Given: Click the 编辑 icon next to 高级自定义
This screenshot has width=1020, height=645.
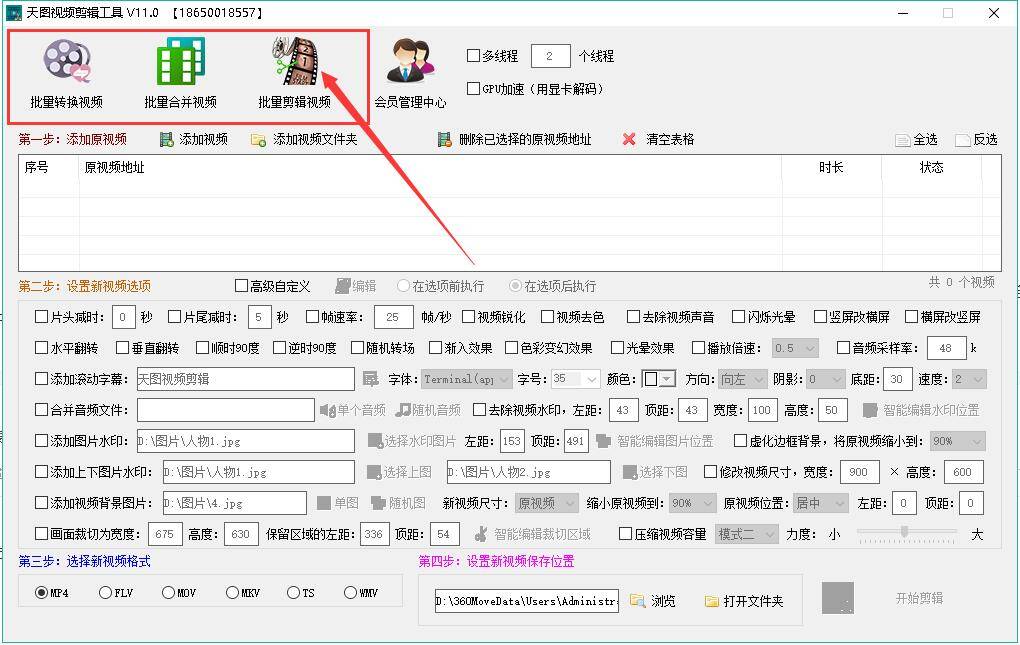Looking at the screenshot, I should (343, 286).
